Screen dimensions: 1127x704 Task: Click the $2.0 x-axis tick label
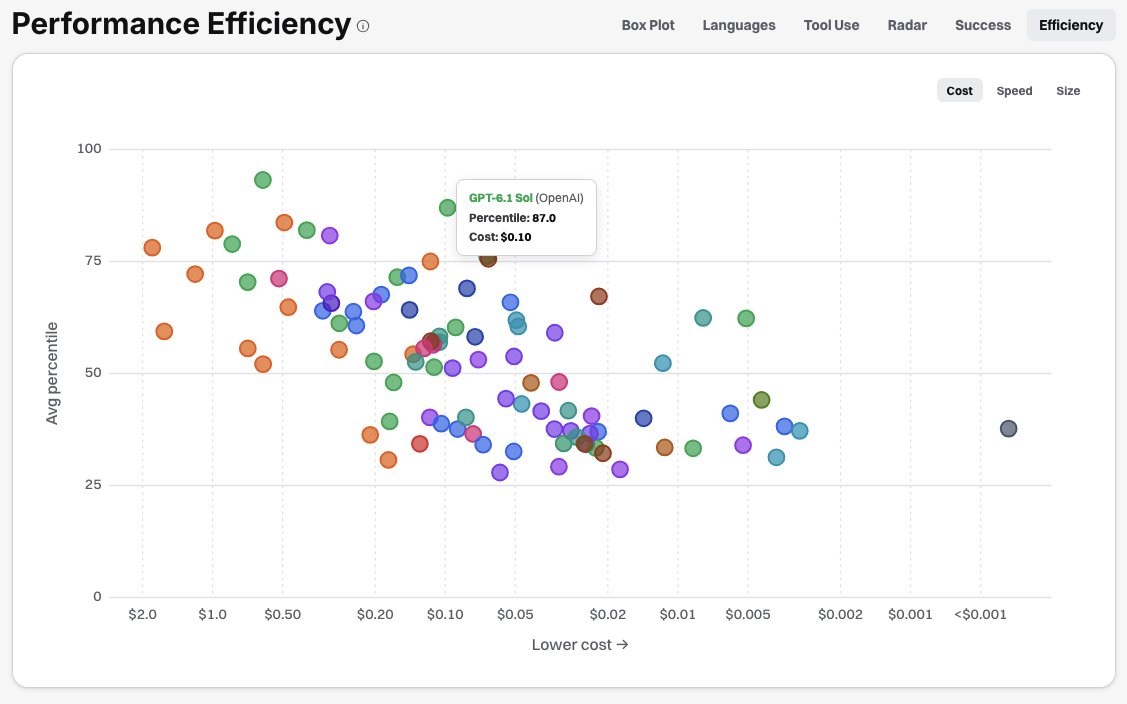(142, 615)
